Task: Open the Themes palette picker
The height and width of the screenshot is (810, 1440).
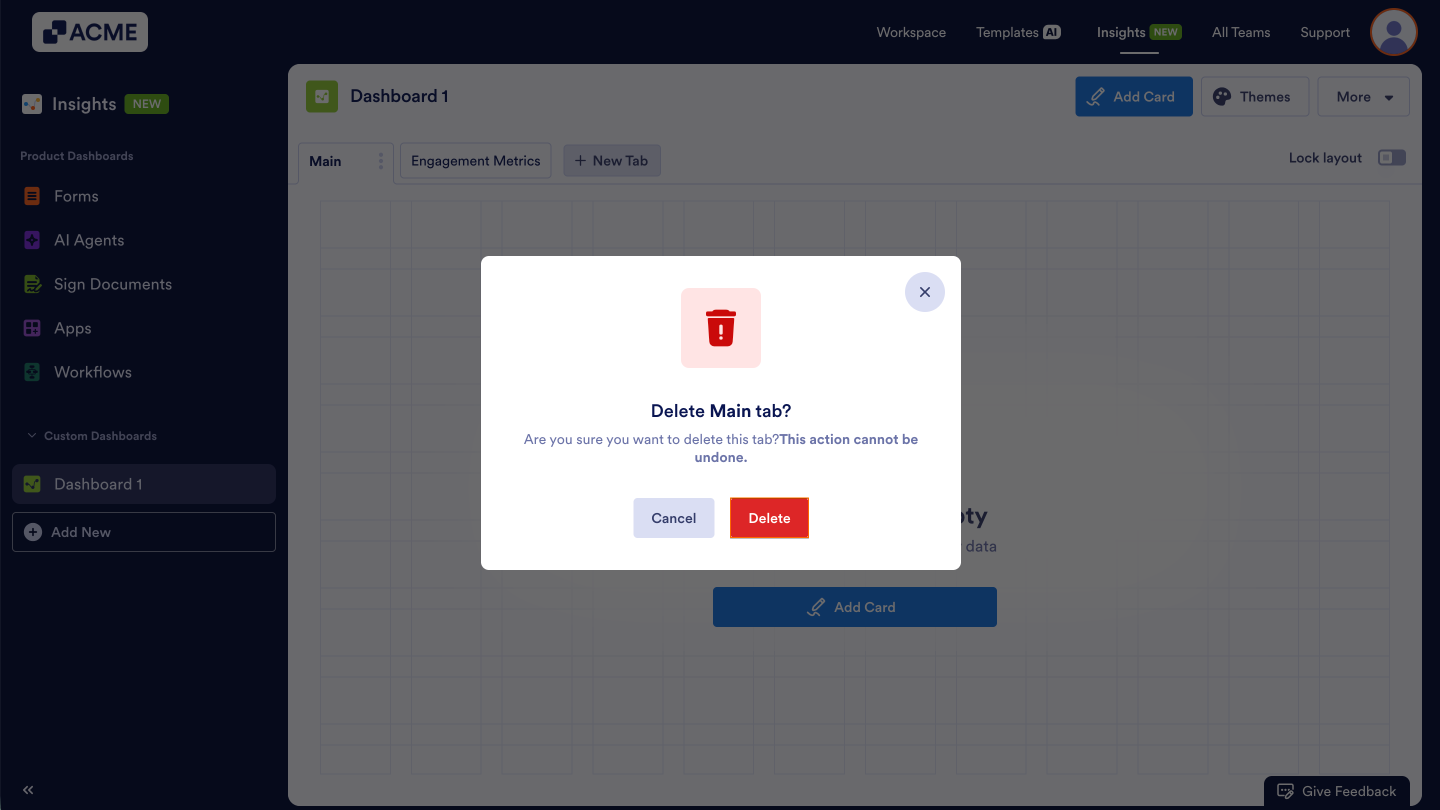Action: [1255, 96]
